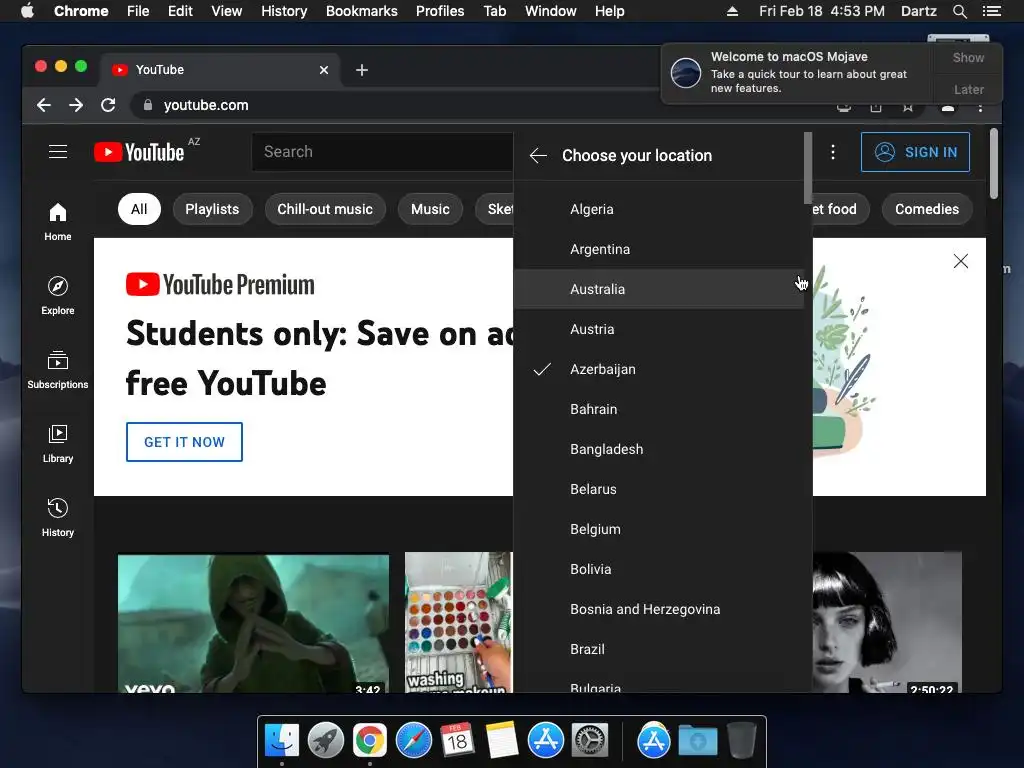1024x768 pixels.
Task: Select Argentina as location
Action: 658,249
